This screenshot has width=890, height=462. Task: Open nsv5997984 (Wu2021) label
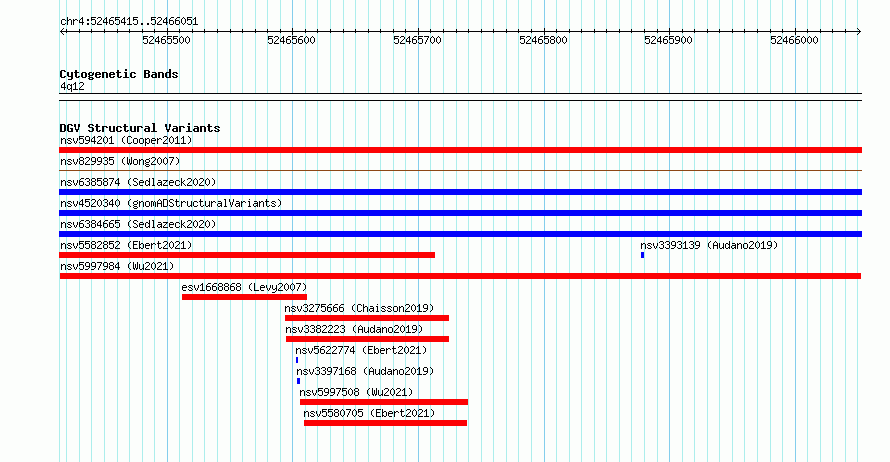click(x=117, y=266)
